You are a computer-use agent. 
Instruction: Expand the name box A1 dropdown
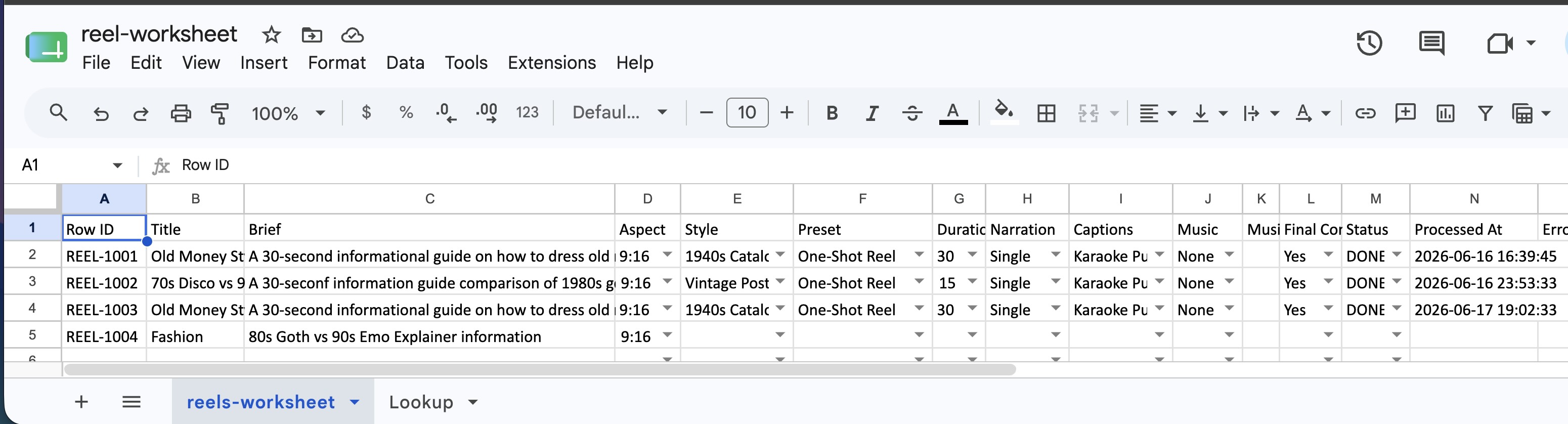(117, 165)
